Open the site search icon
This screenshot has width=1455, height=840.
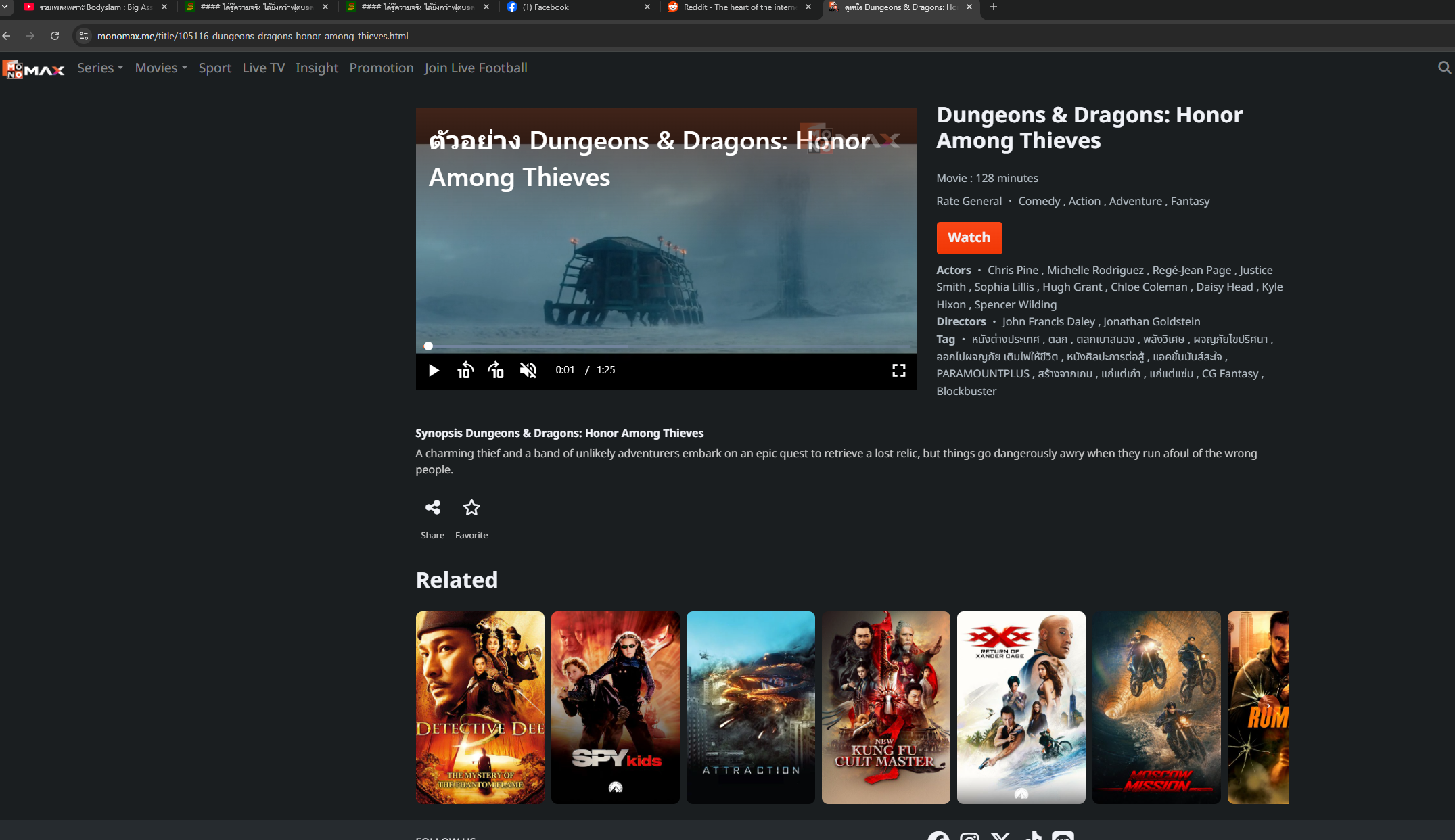point(1444,68)
